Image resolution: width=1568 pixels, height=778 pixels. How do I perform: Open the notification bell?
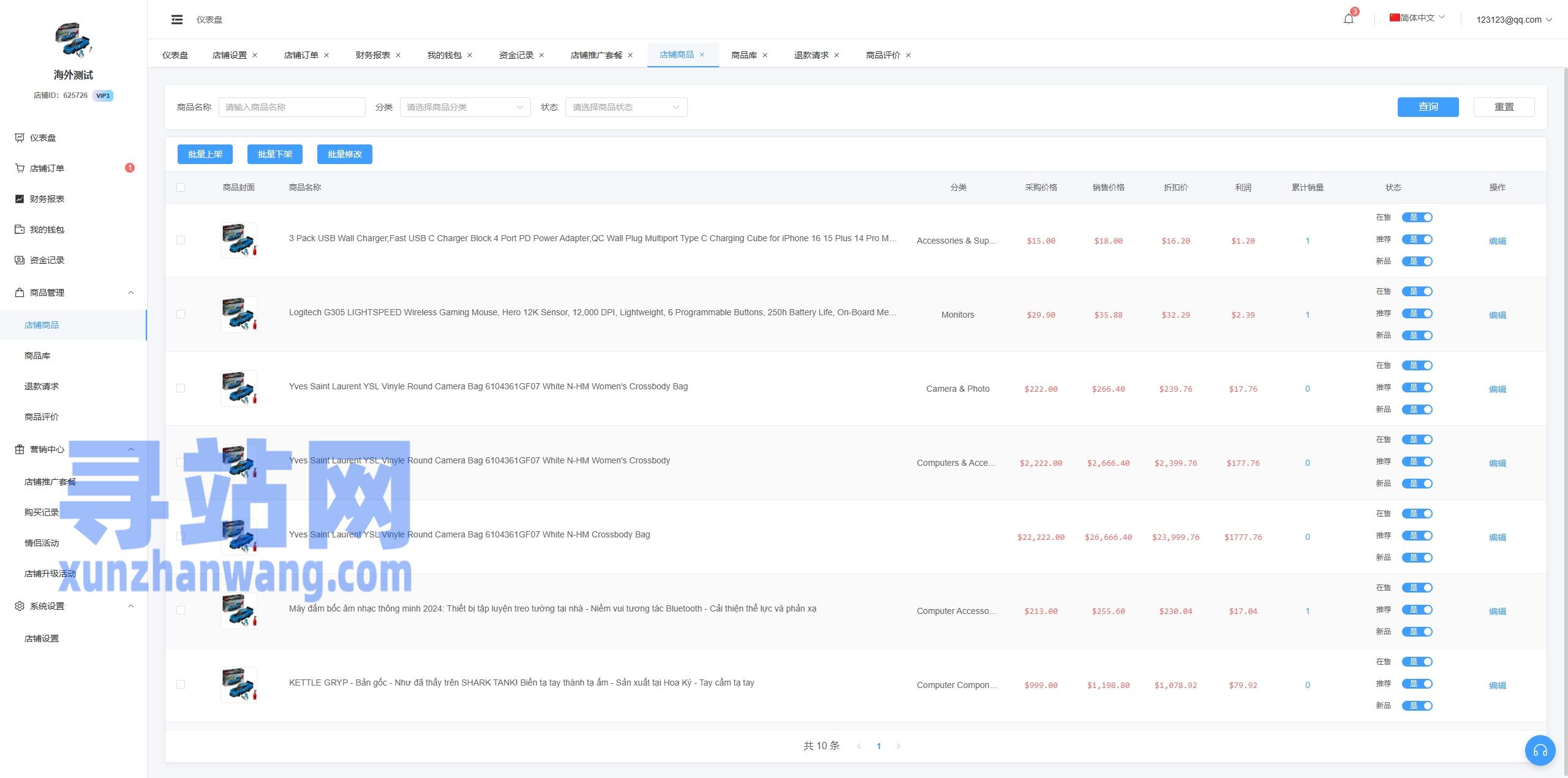point(1348,19)
